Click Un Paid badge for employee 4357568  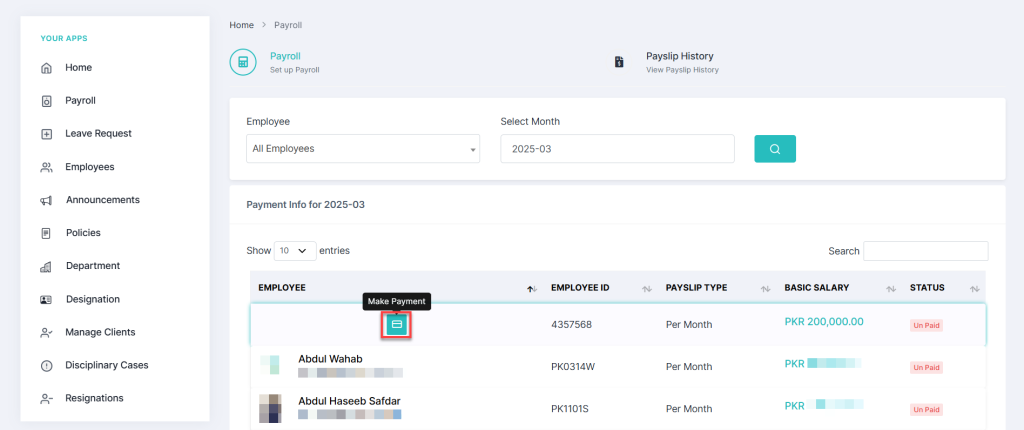[x=927, y=325]
